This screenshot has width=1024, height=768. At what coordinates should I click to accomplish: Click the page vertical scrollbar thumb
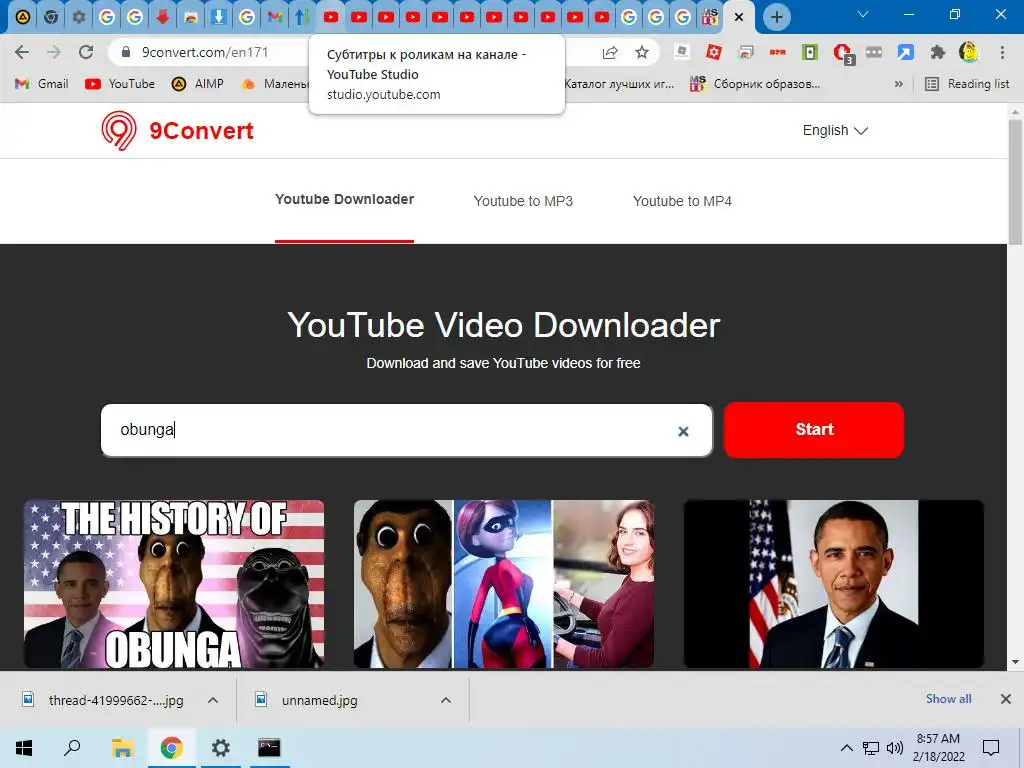(1015, 182)
